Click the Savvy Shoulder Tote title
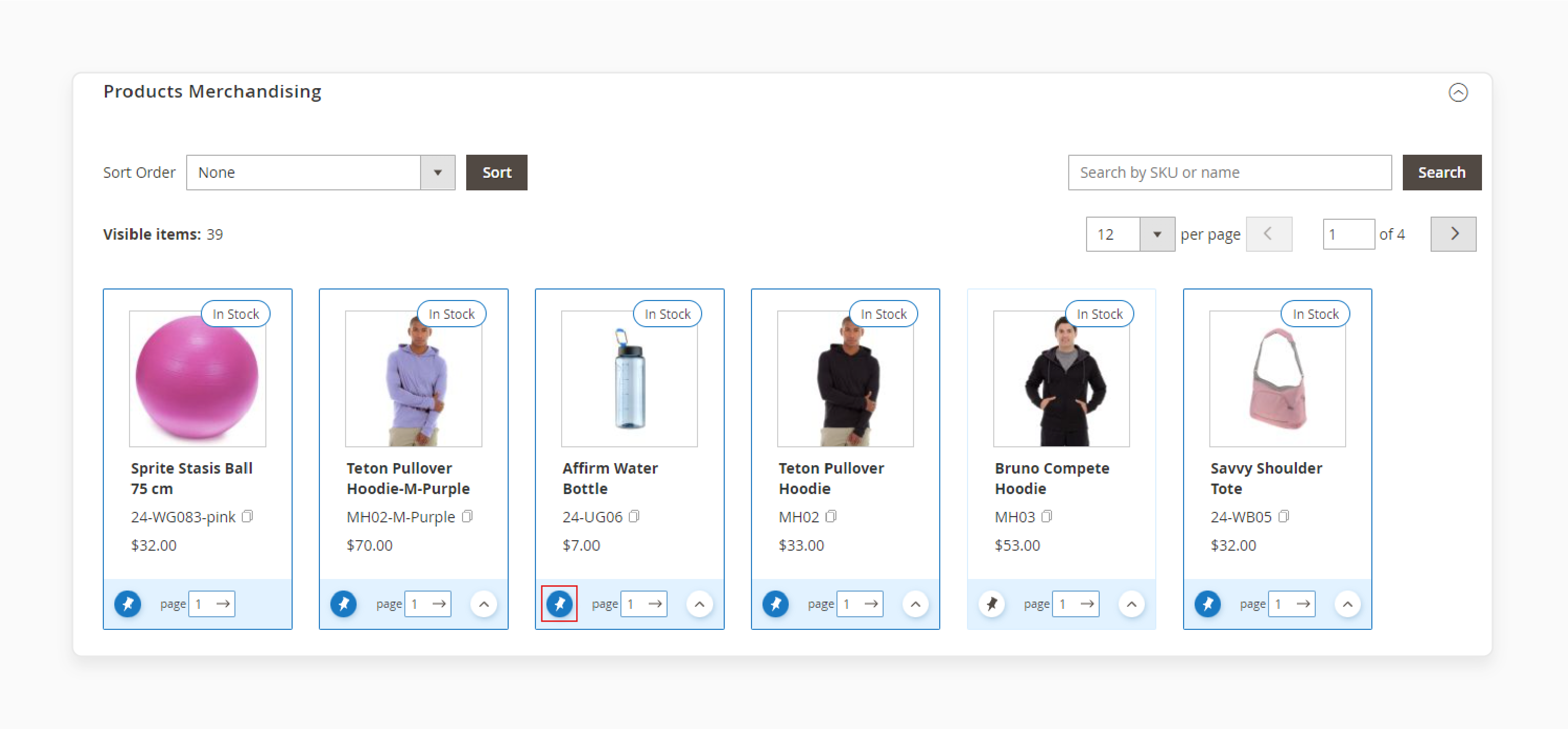The image size is (1568, 729). click(x=1266, y=478)
